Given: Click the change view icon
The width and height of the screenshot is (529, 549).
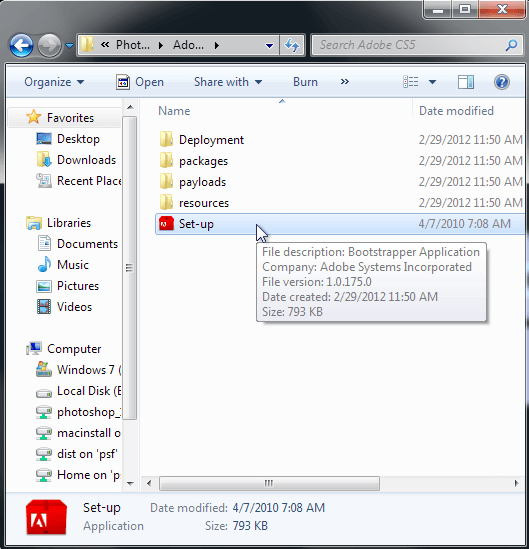Looking at the screenshot, I should [x=411, y=82].
